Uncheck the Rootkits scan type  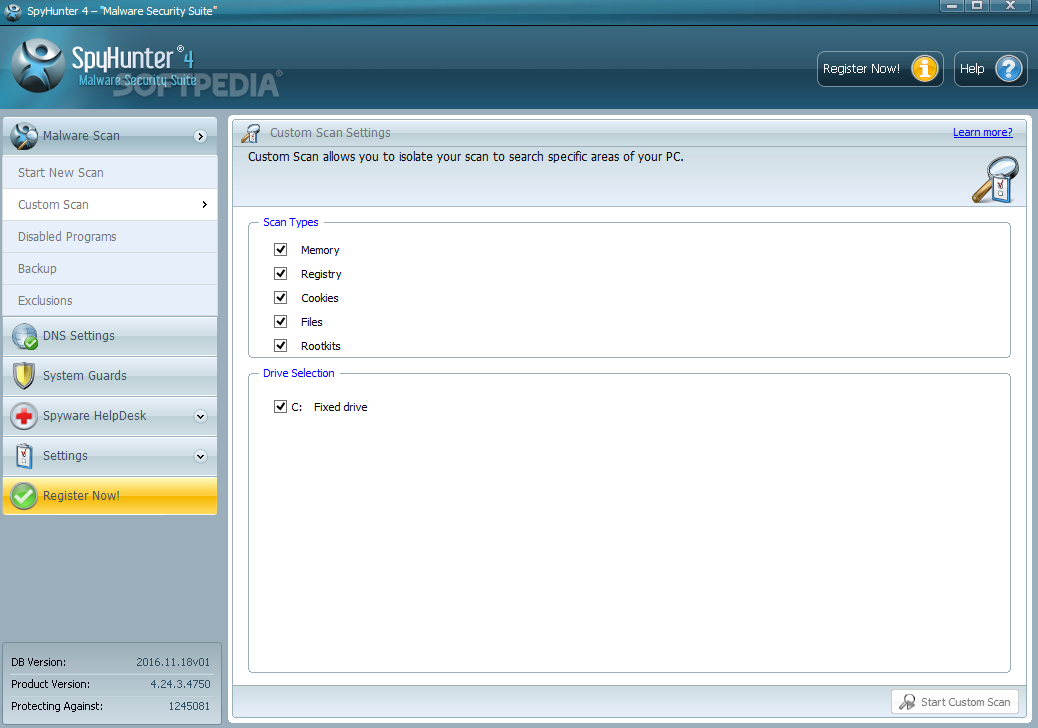[281, 345]
